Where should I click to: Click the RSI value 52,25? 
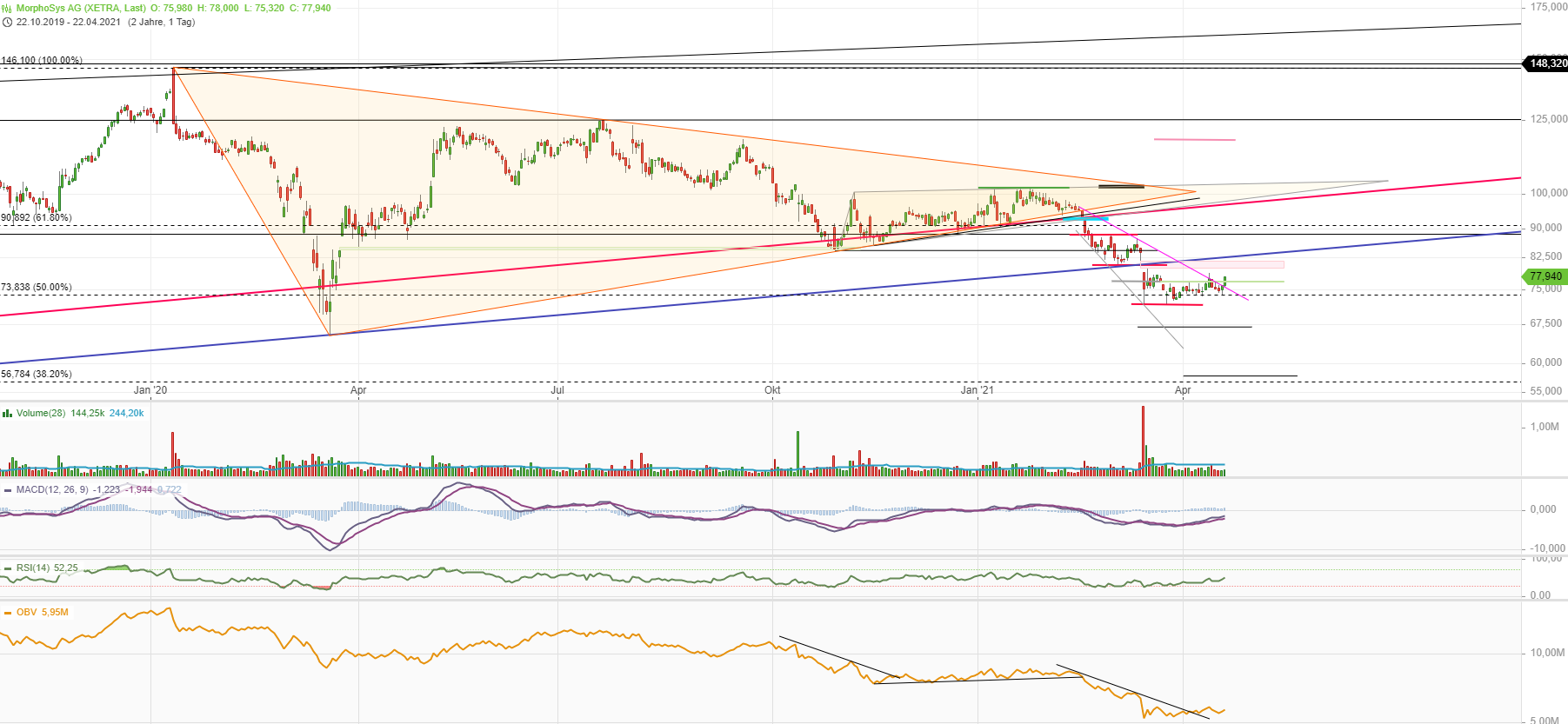[x=66, y=568]
